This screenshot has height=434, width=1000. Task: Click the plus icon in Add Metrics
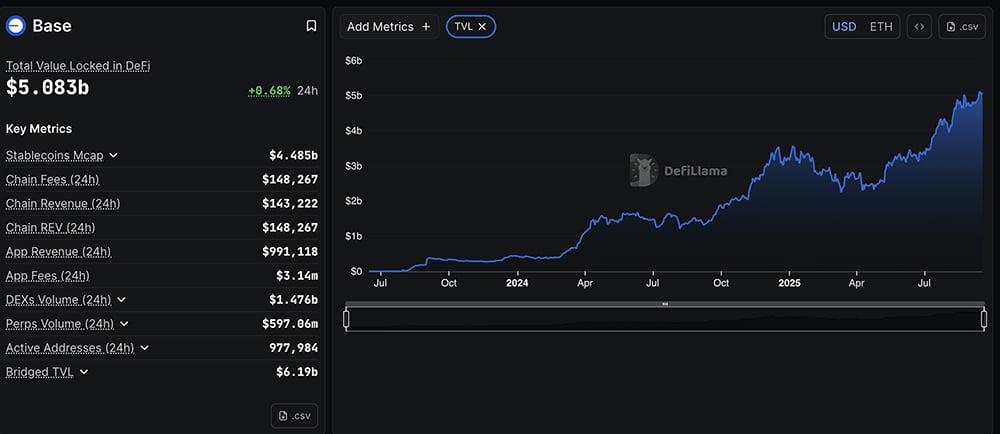(x=426, y=27)
